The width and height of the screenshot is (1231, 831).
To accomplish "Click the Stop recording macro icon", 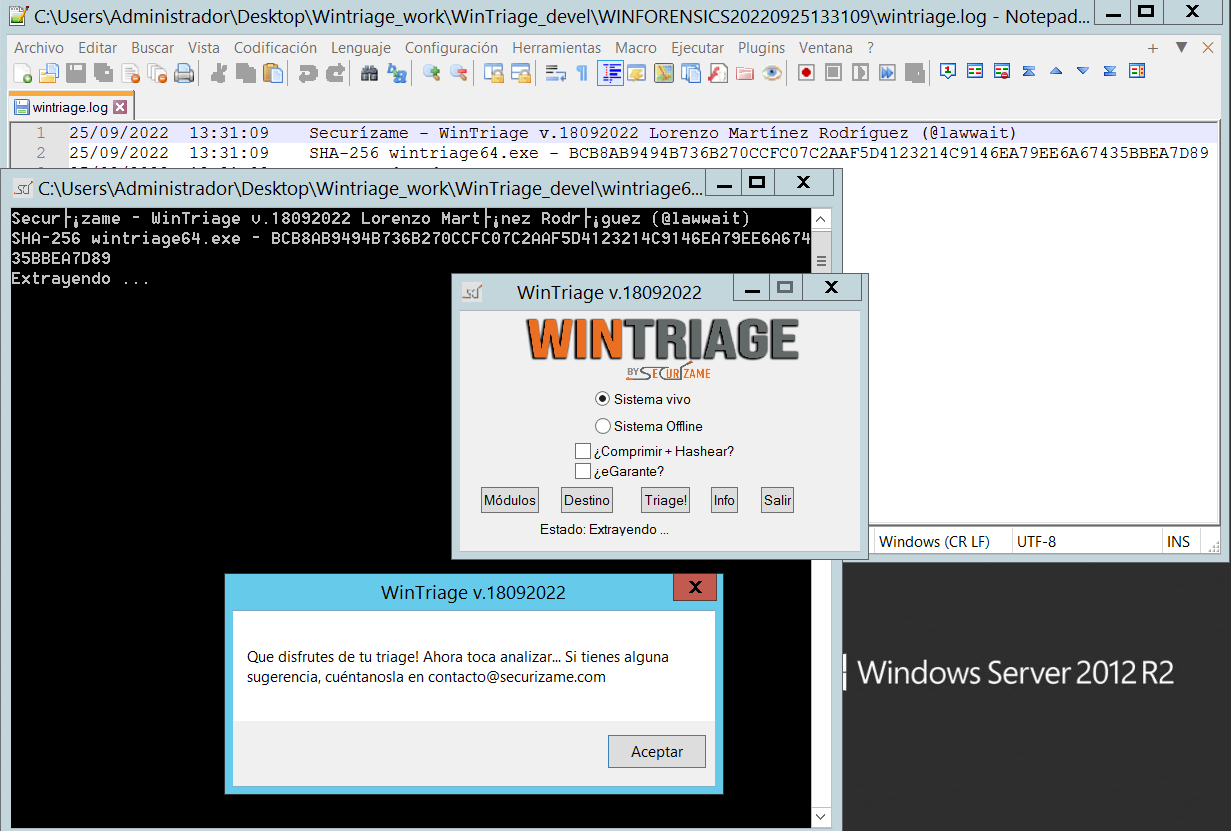I will point(833,72).
